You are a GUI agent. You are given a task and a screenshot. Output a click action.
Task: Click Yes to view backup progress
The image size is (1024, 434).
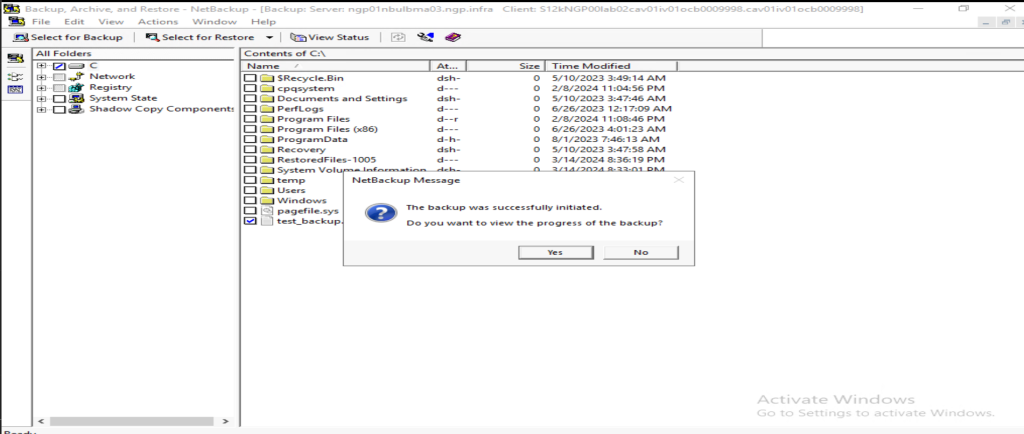tap(555, 253)
